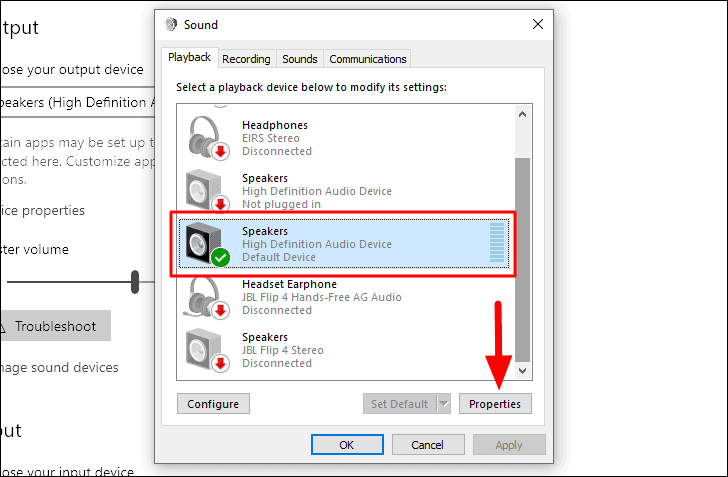
Task: Click the default Speakers icon with green checkmark
Action: click(x=208, y=244)
